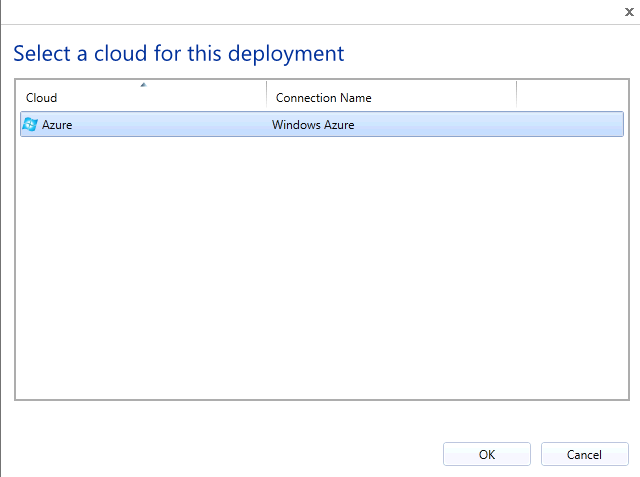The image size is (640, 477).
Task: Click the divider between Cloud and Connection Name headers
Action: [x=267, y=95]
